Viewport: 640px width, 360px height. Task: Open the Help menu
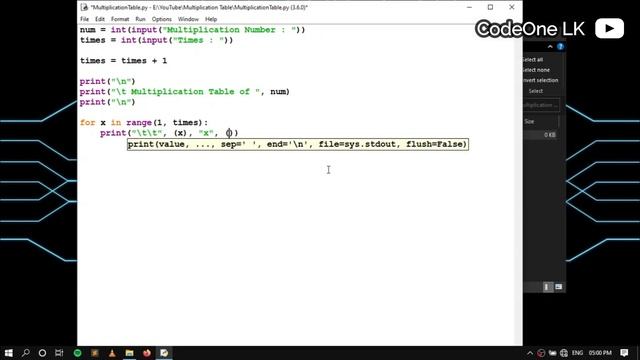click(x=211, y=19)
